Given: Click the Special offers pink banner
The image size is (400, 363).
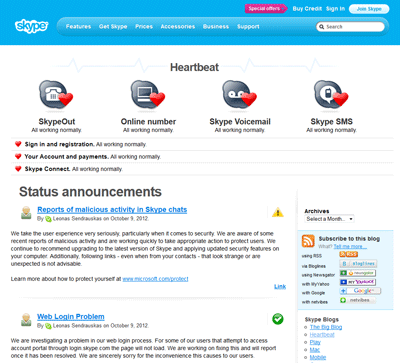Looking at the screenshot, I should 265,9.
